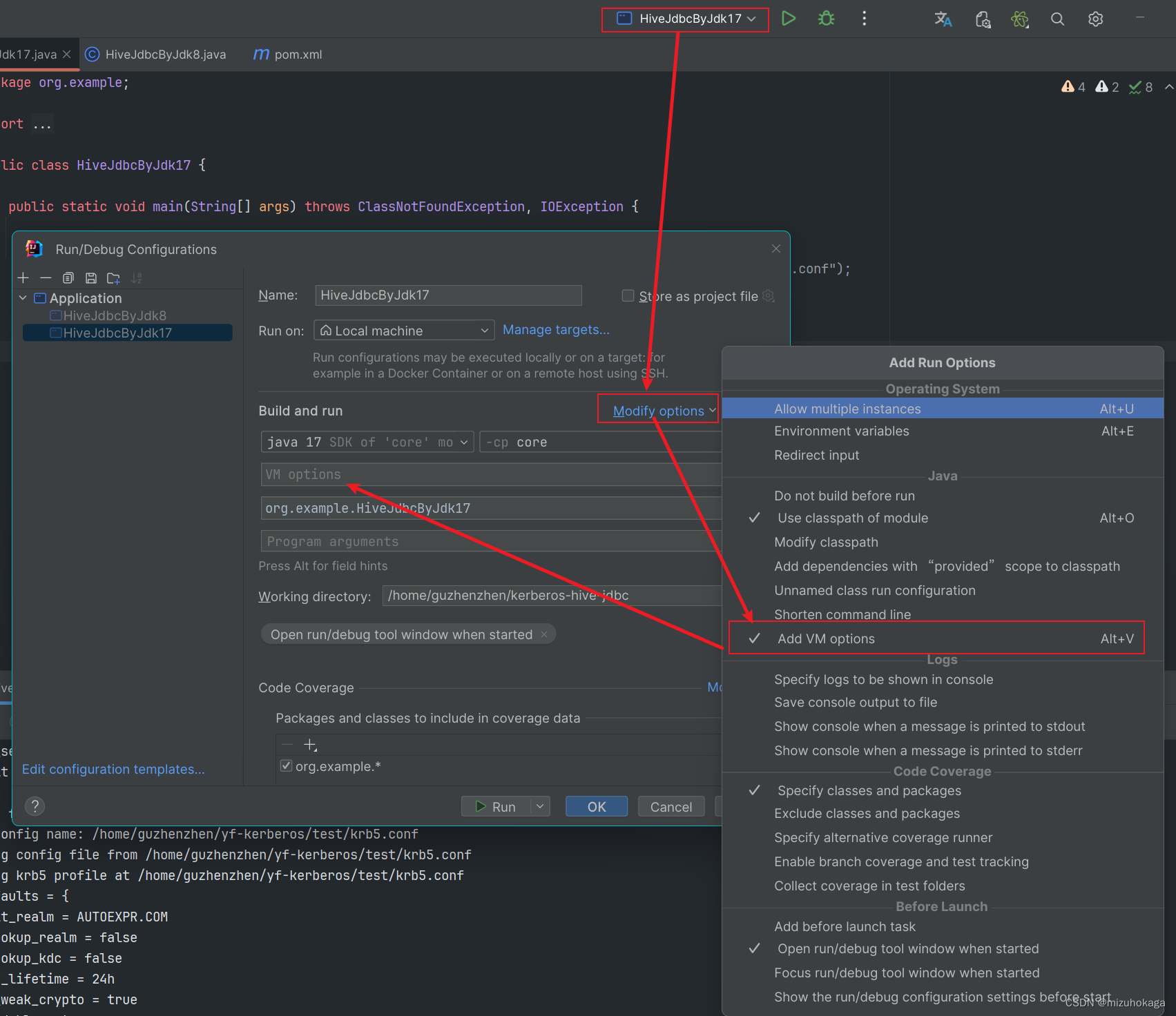
Task: Select Shorten command line menu entry
Action: click(943, 614)
